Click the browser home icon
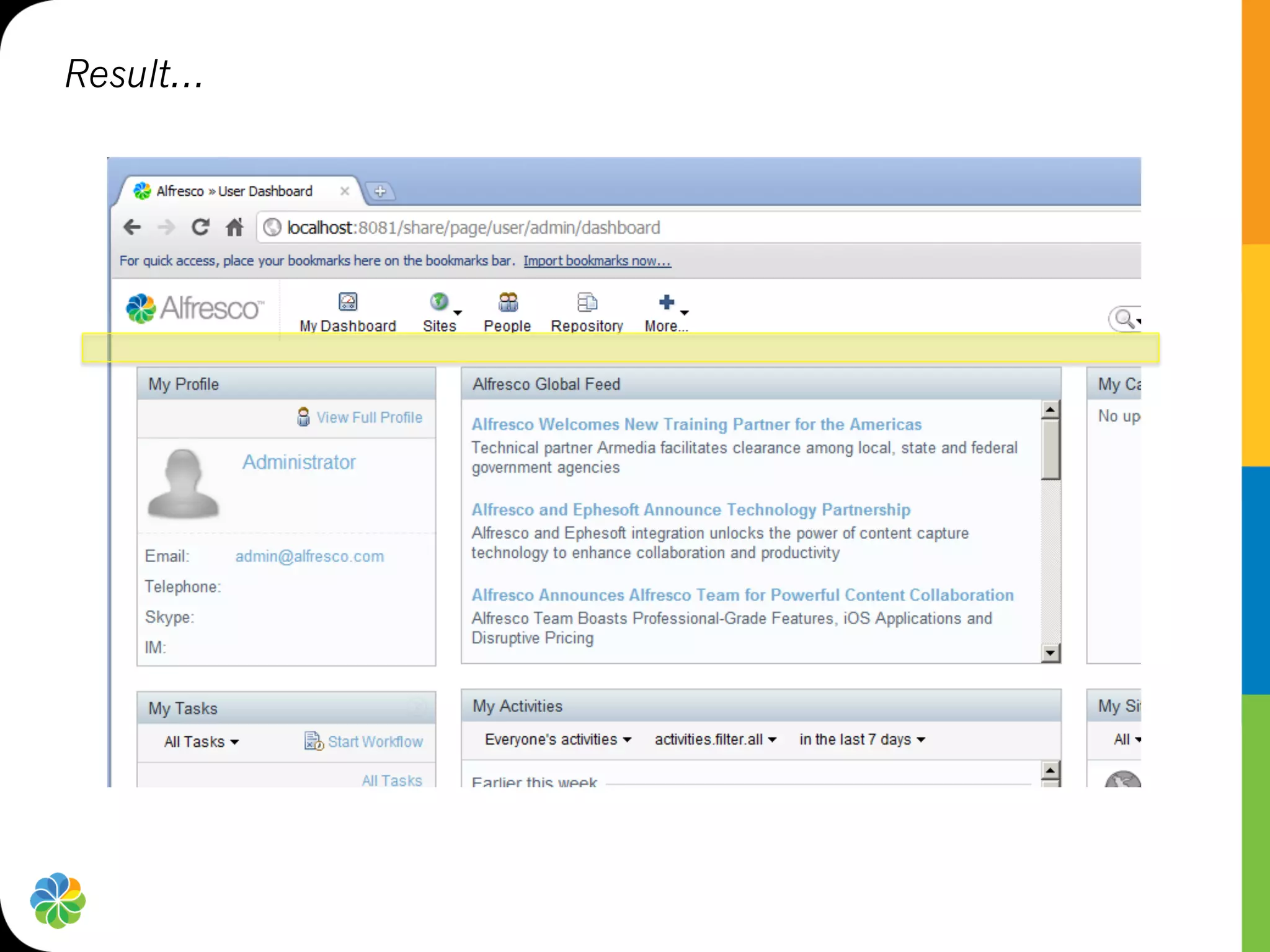The height and width of the screenshot is (952, 1270). [x=234, y=227]
